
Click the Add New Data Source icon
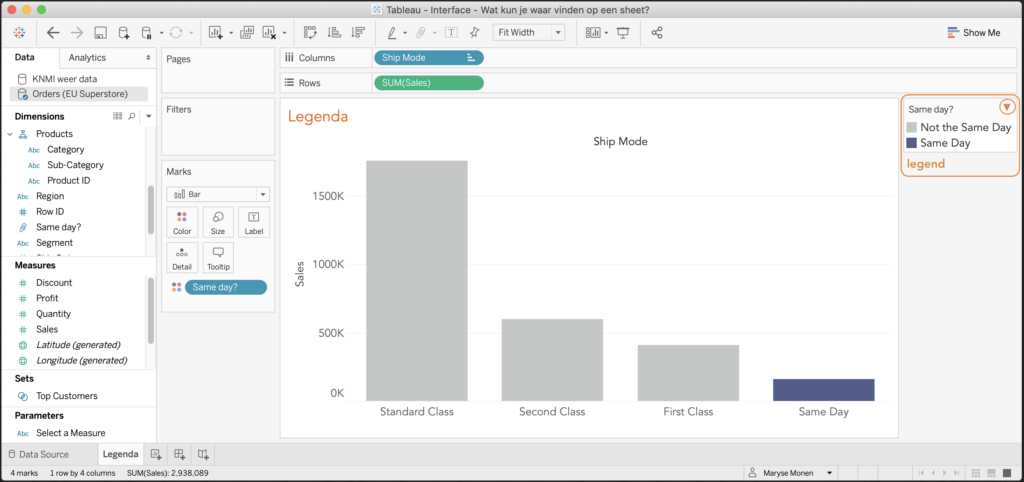click(123, 33)
